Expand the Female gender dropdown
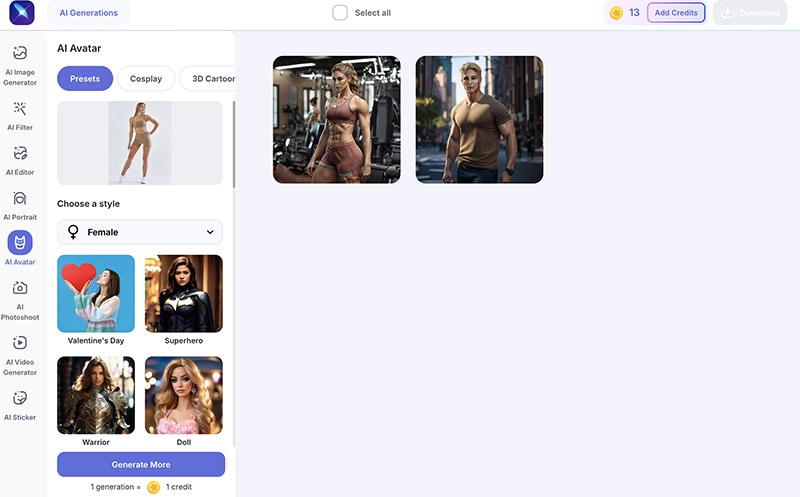The height and width of the screenshot is (497, 800). pyautogui.click(x=140, y=232)
